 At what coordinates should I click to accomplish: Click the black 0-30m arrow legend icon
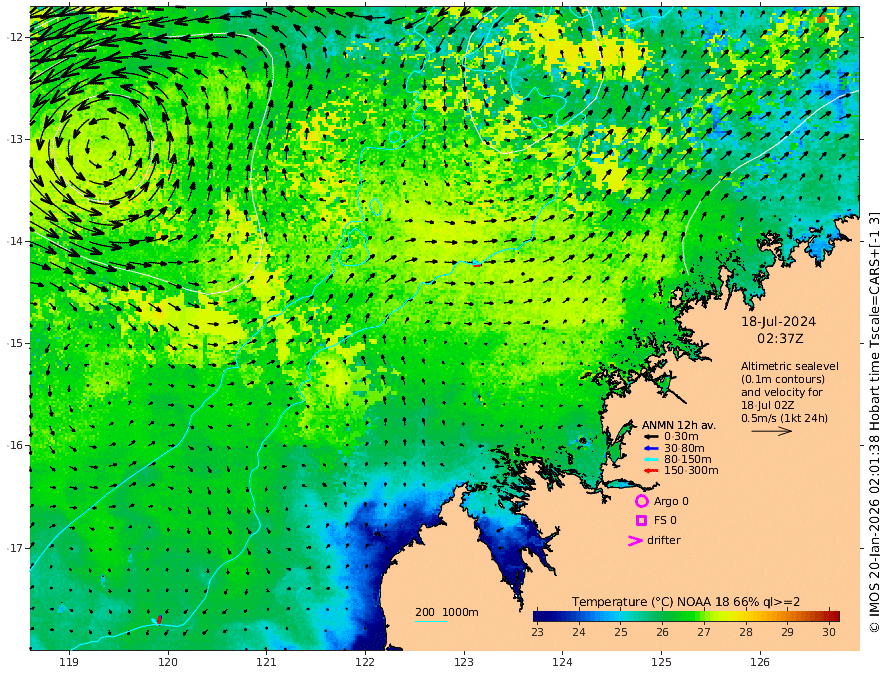point(650,437)
